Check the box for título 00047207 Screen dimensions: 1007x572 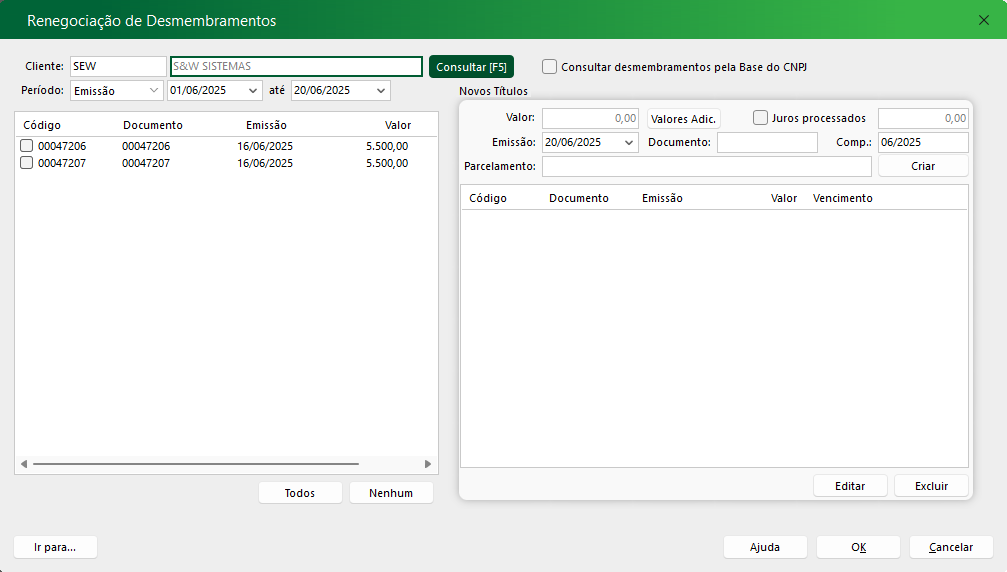click(x=27, y=163)
